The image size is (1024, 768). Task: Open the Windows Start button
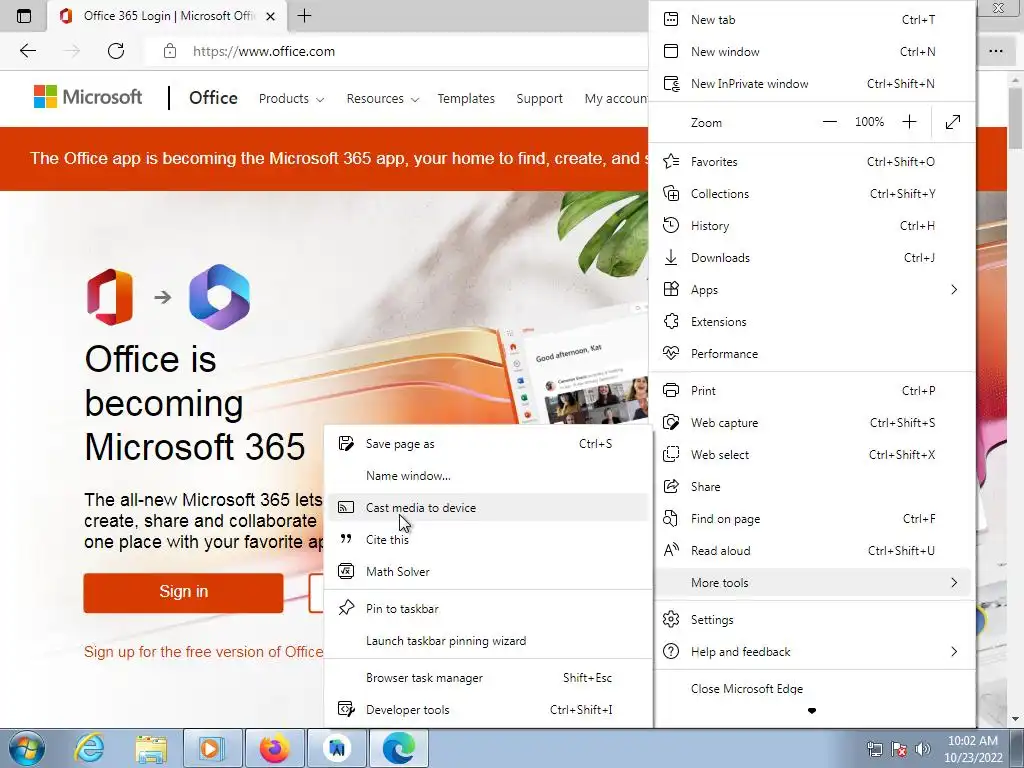27,748
